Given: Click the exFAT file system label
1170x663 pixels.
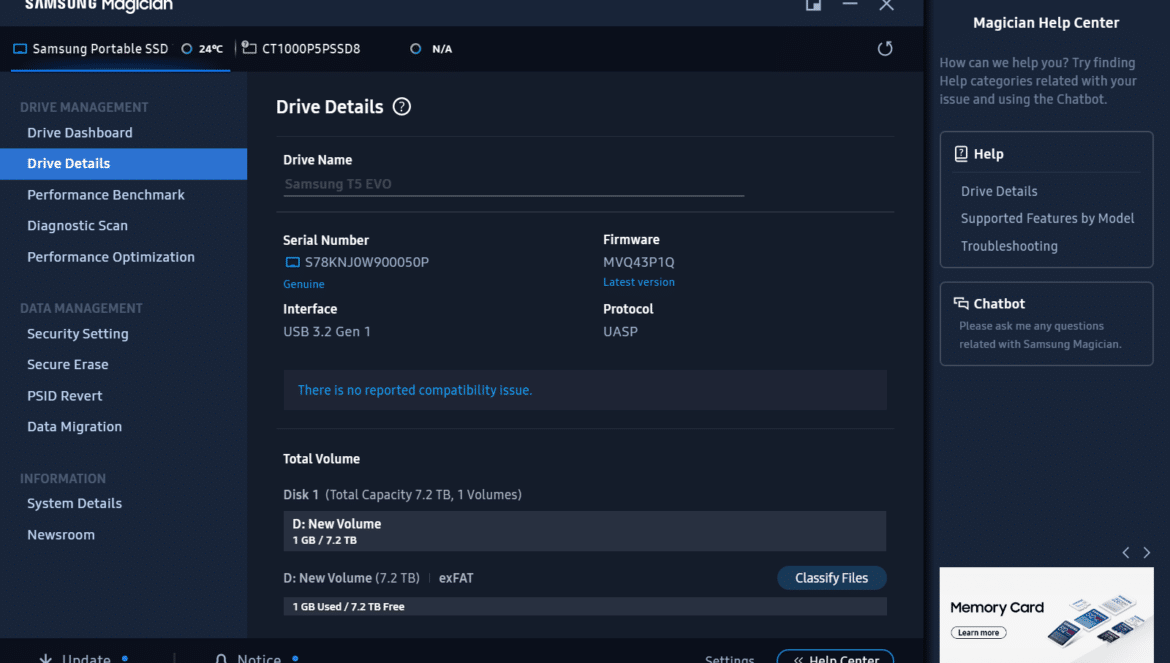Looking at the screenshot, I should coord(456,578).
